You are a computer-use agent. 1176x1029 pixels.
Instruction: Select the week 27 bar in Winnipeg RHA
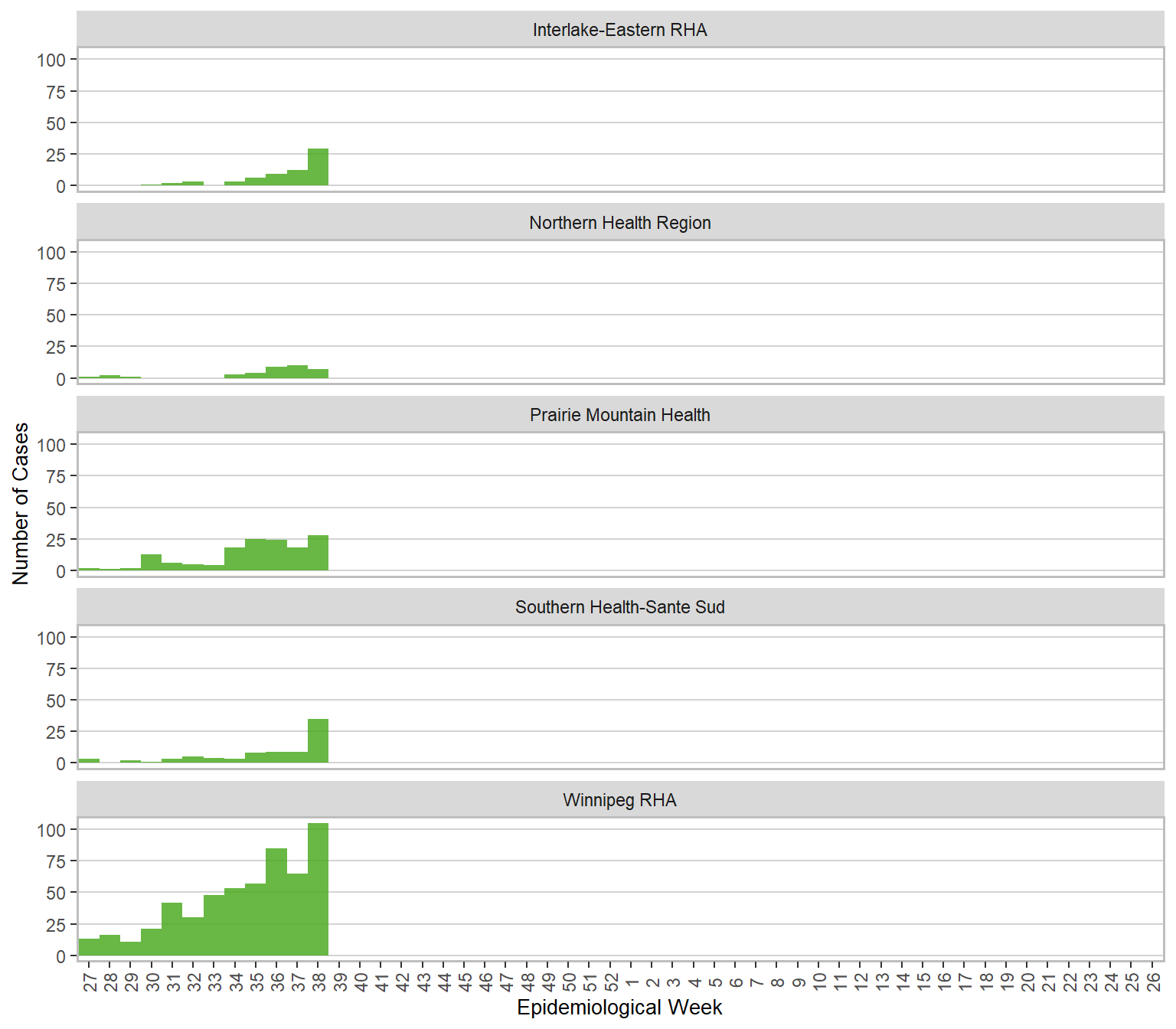point(89,947)
